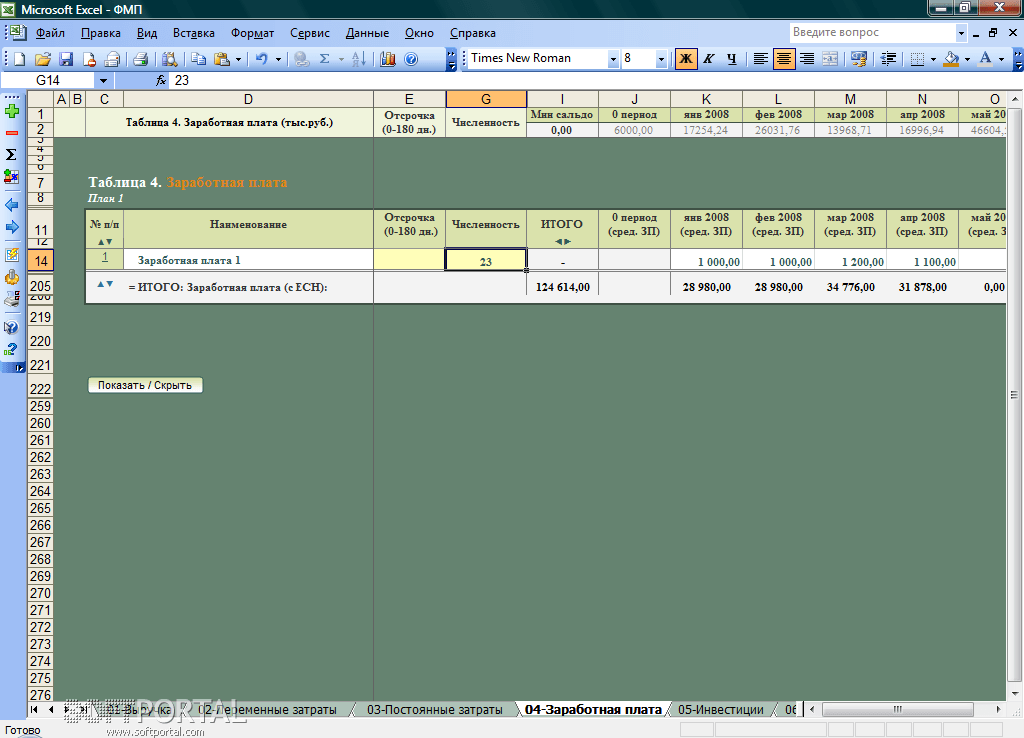Click the printer checklist side toolbar icon
This screenshot has height=738, width=1024.
tap(12, 299)
